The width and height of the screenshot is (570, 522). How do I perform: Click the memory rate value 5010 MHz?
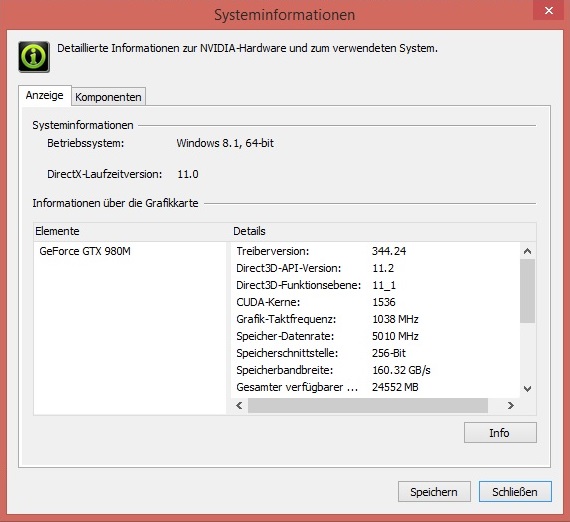[x=396, y=336]
